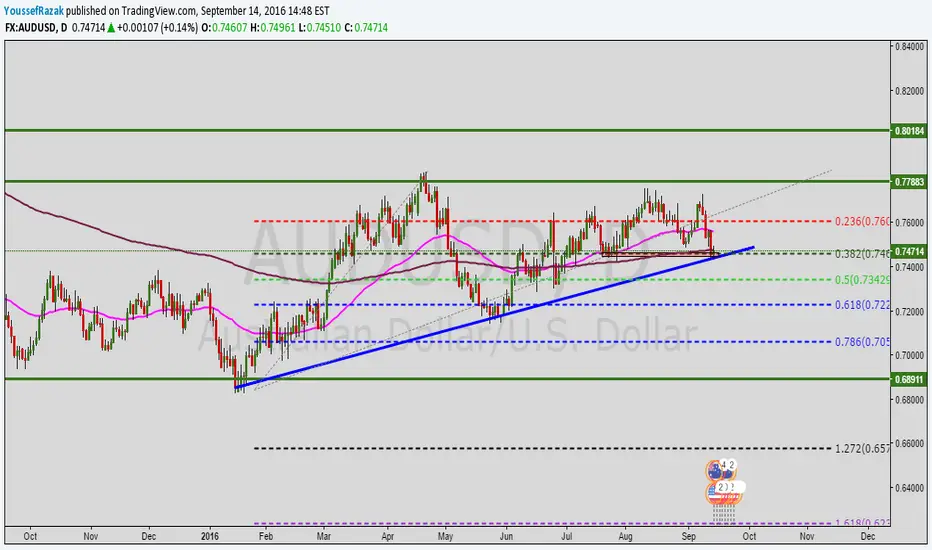Click the 0.68000 price axis label
The height and width of the screenshot is (550, 932).
click(910, 400)
